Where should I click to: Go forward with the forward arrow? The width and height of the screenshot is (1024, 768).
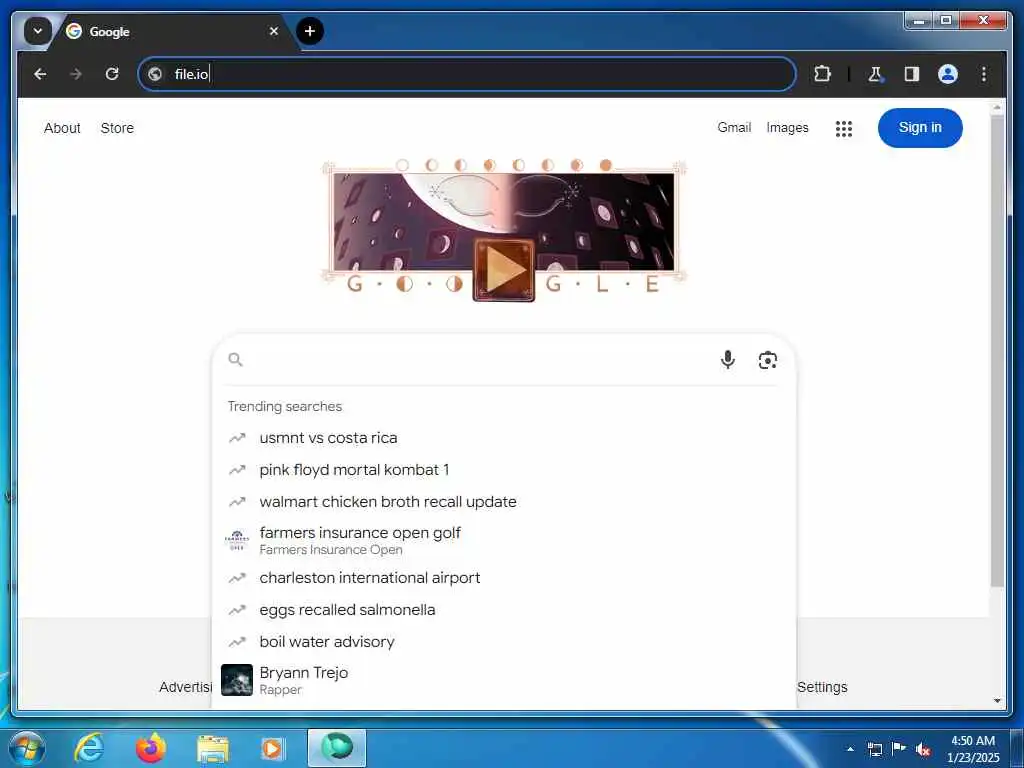(76, 74)
